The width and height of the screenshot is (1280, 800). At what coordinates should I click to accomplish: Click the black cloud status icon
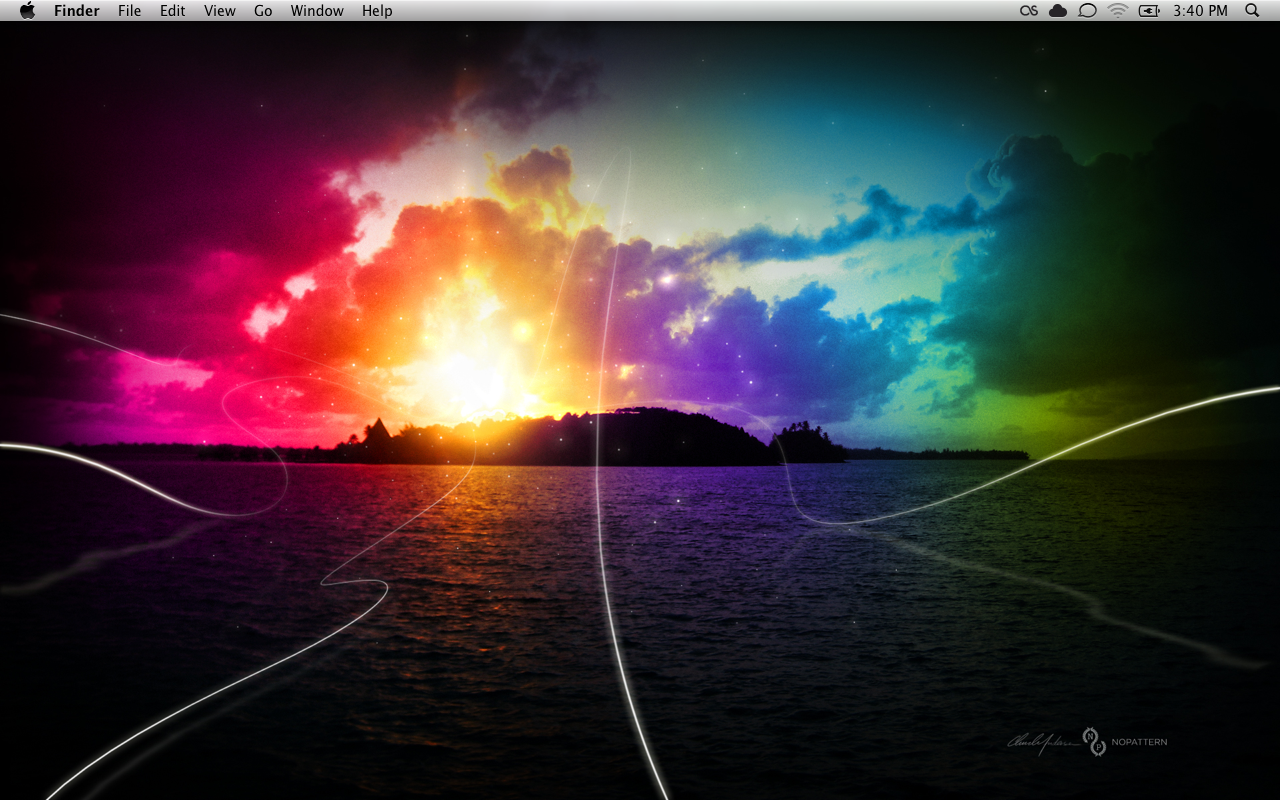[x=1058, y=11]
